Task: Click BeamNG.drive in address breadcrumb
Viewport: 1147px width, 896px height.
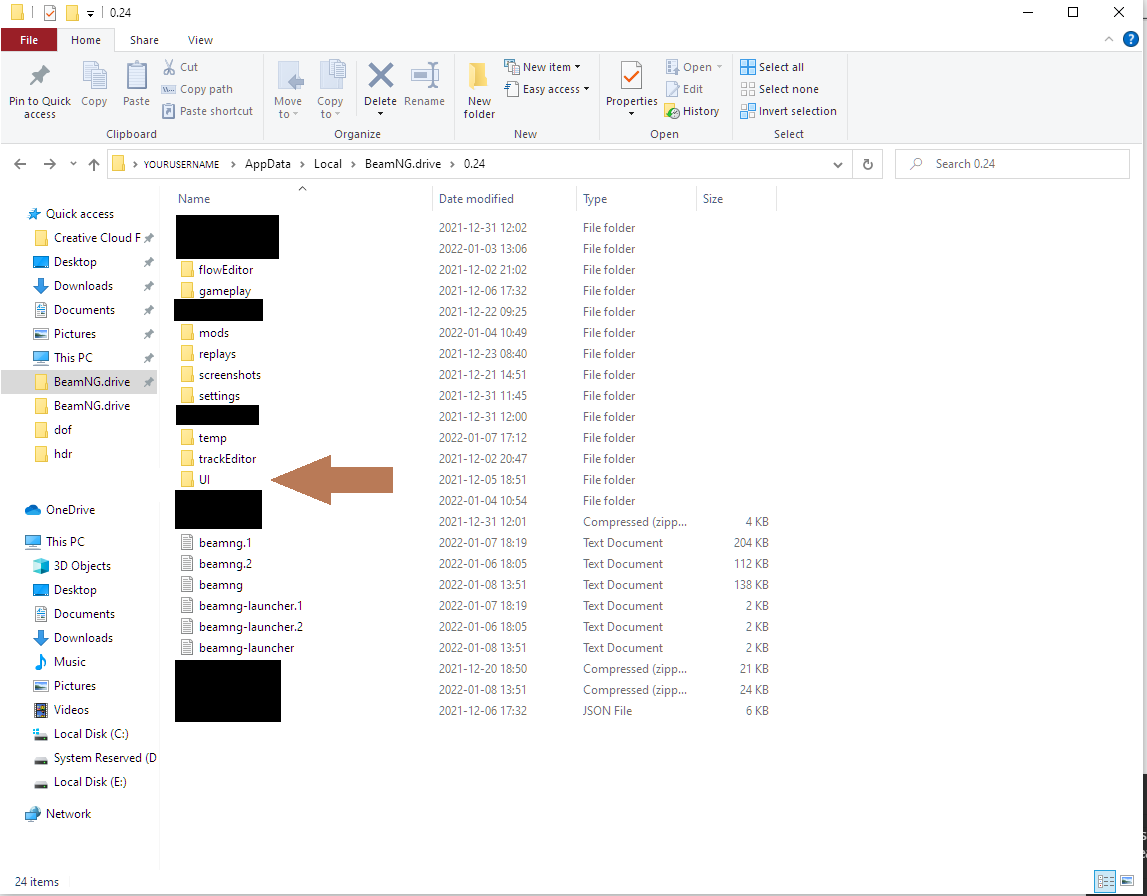Action: click(x=403, y=164)
